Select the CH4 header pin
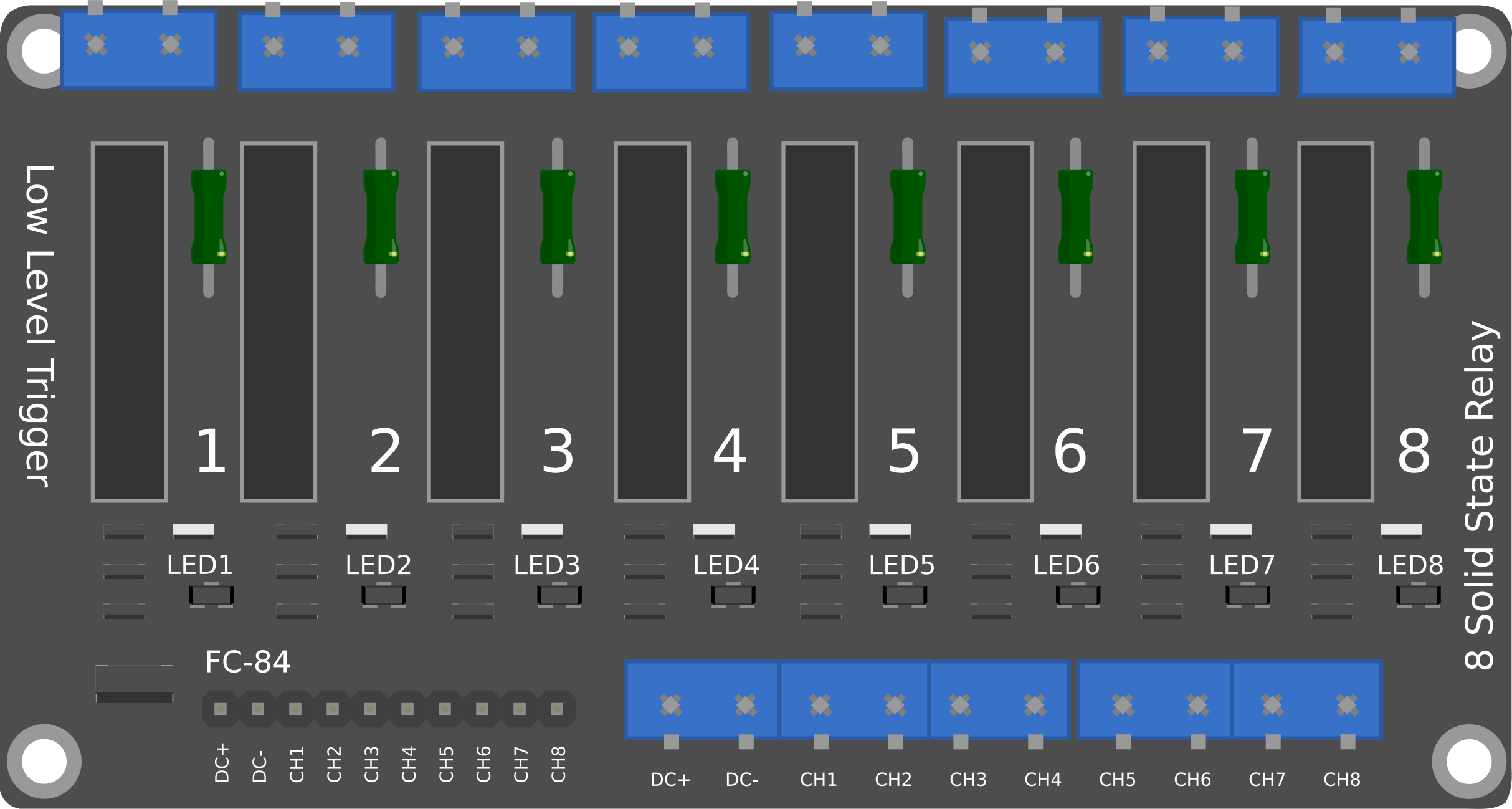Viewport: 1512px width, 809px height. [x=408, y=709]
